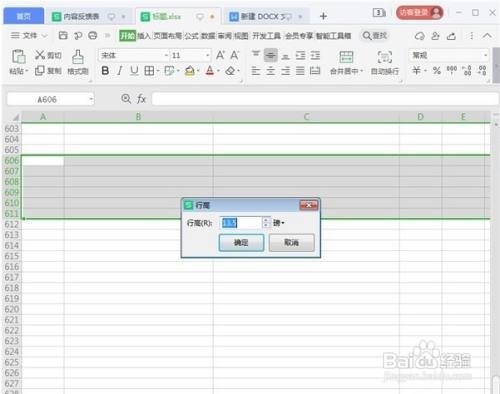
Task: Apply percent style format
Action: click(x=436, y=70)
